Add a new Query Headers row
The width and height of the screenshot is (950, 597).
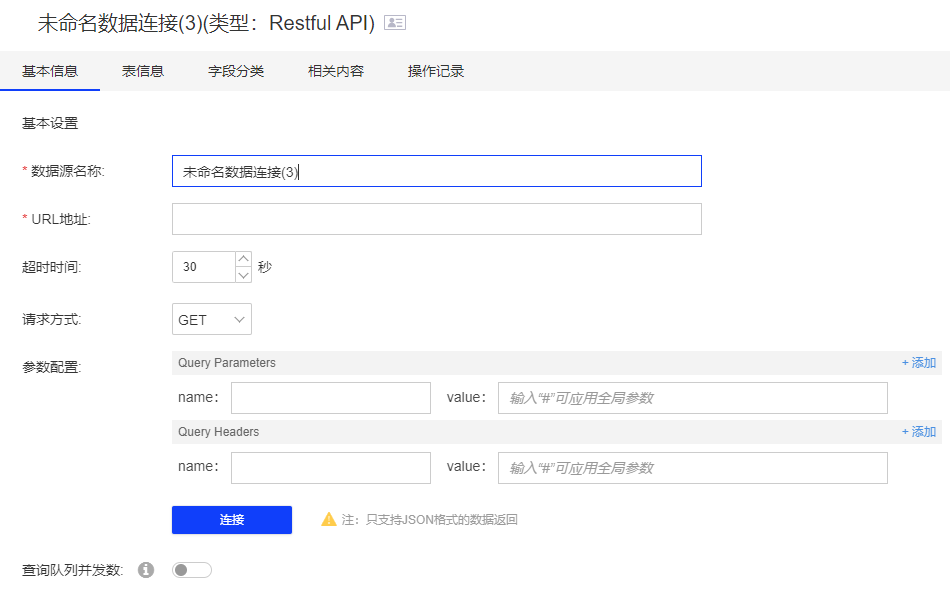click(919, 432)
